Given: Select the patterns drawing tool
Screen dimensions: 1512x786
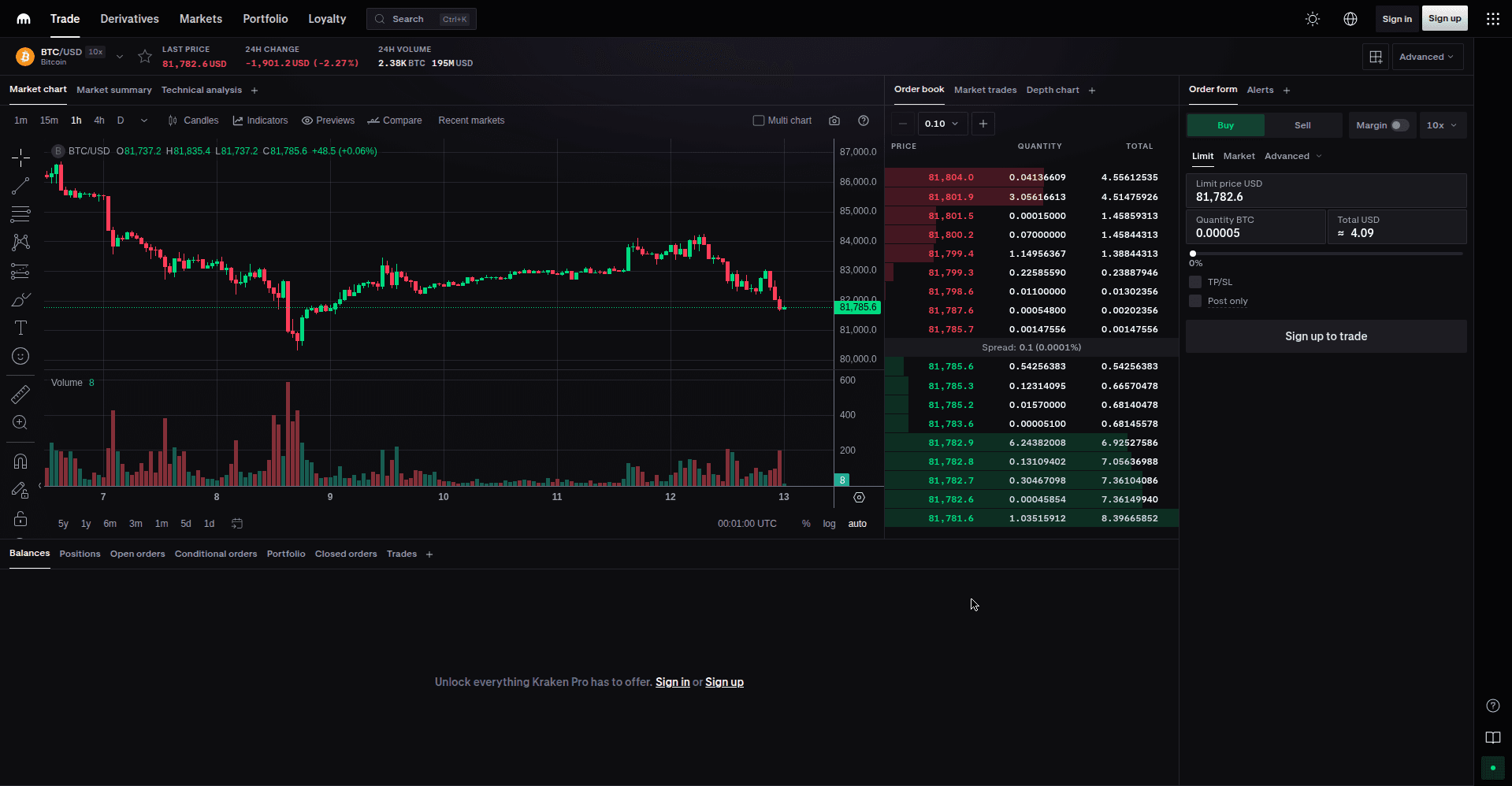Looking at the screenshot, I should click(20, 243).
